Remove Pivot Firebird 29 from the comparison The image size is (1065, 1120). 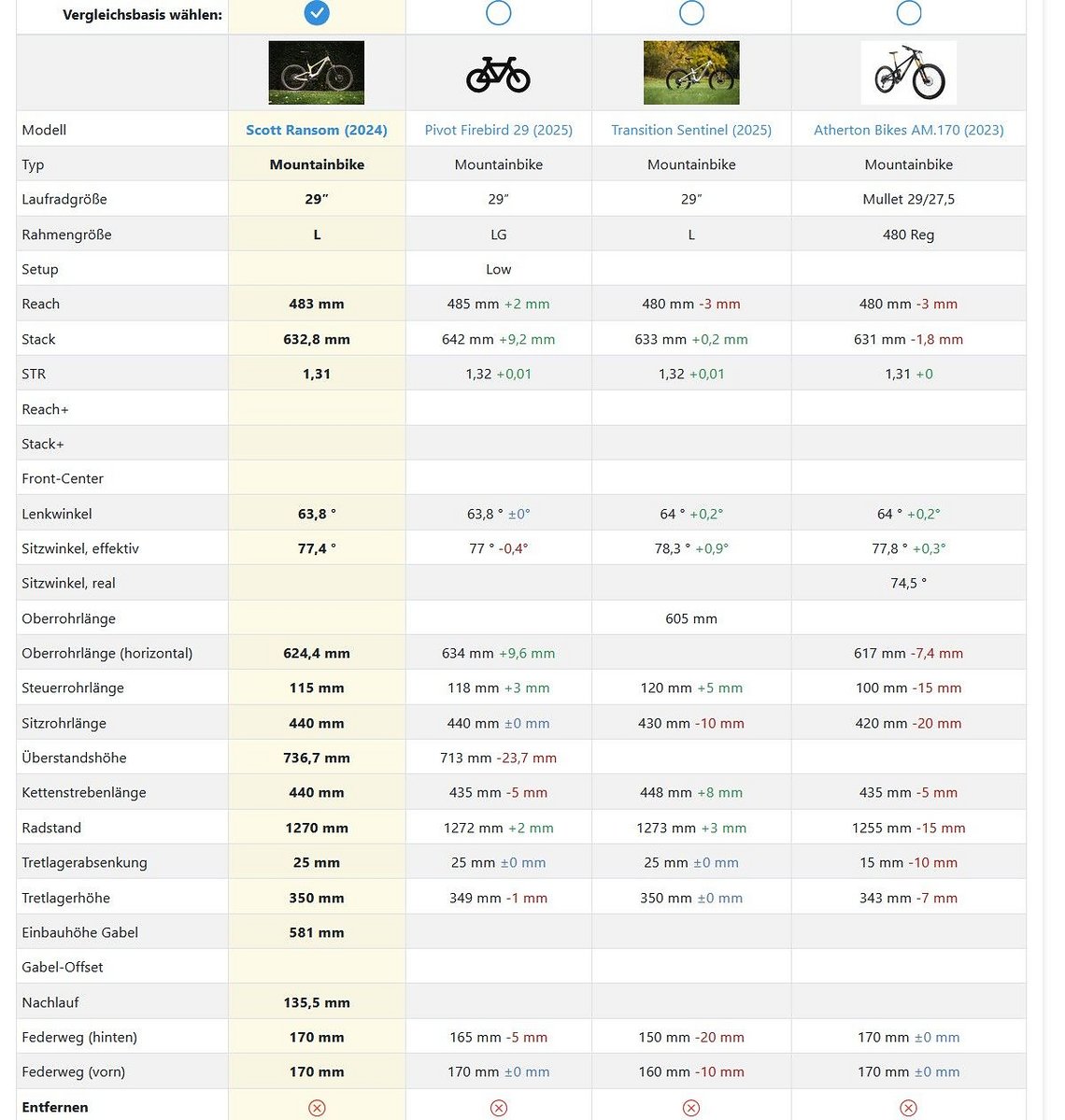pos(499,1107)
